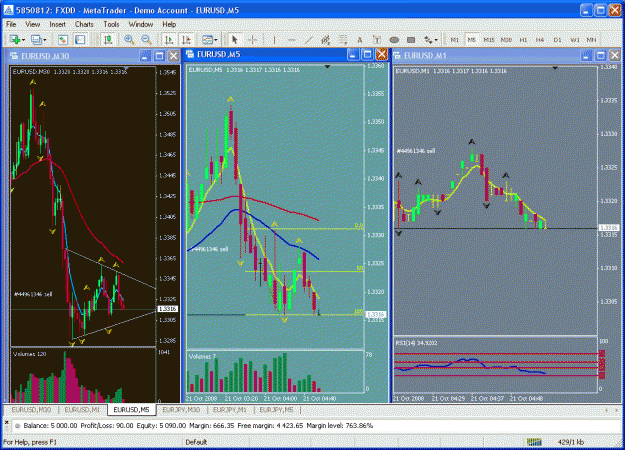The width and height of the screenshot is (625, 450).
Task: Click the chart shift triangle atop M1 chart
Action: pyautogui.click(x=555, y=68)
